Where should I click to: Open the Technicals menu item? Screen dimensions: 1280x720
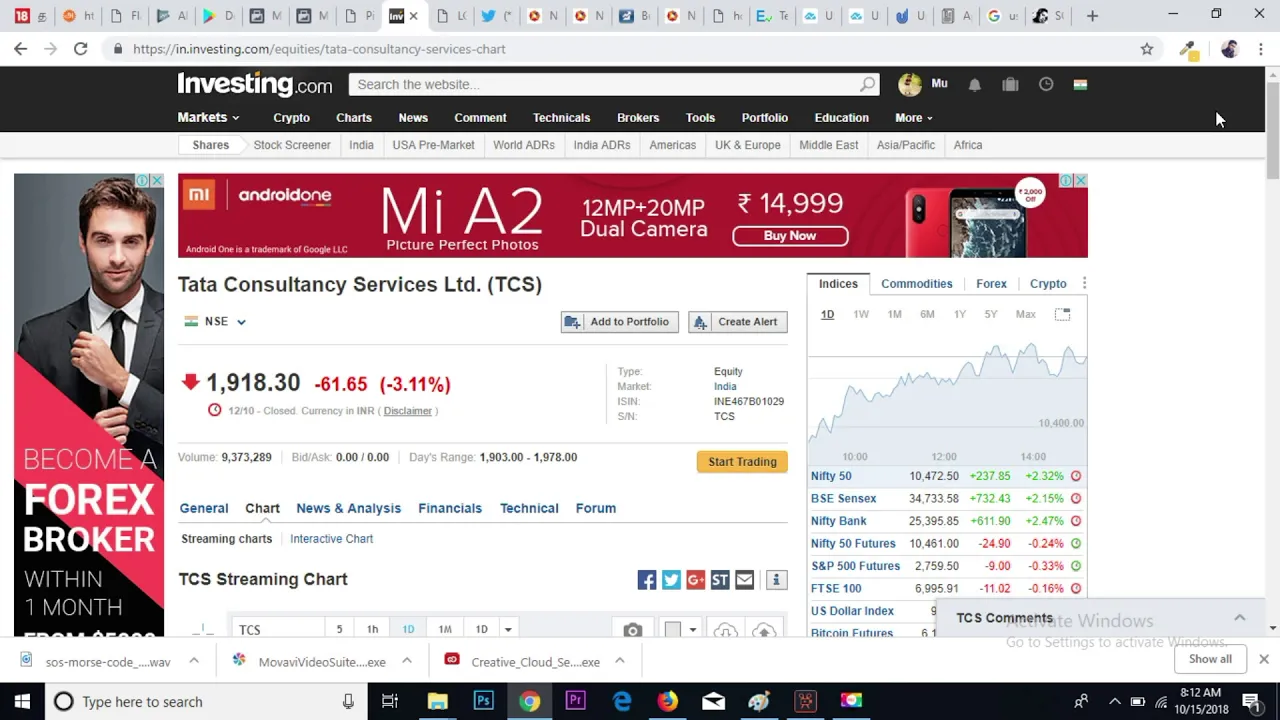click(x=561, y=118)
